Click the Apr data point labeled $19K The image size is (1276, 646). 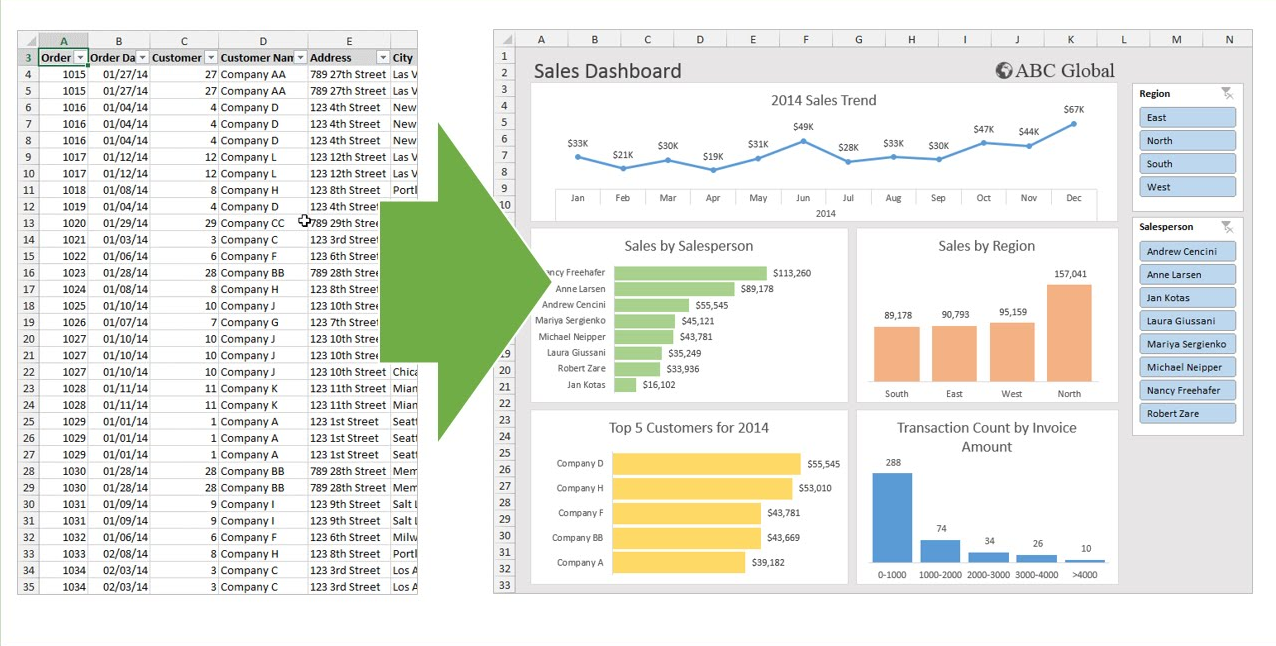[x=713, y=170]
